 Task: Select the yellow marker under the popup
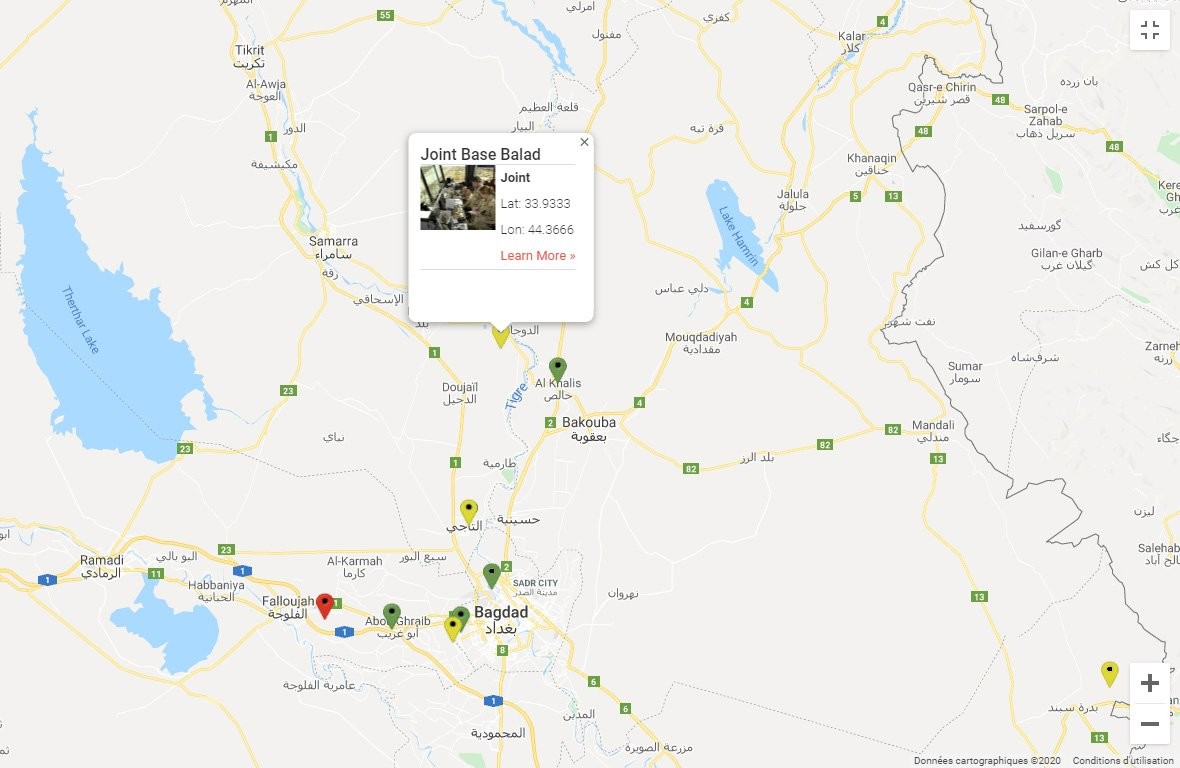pos(500,336)
